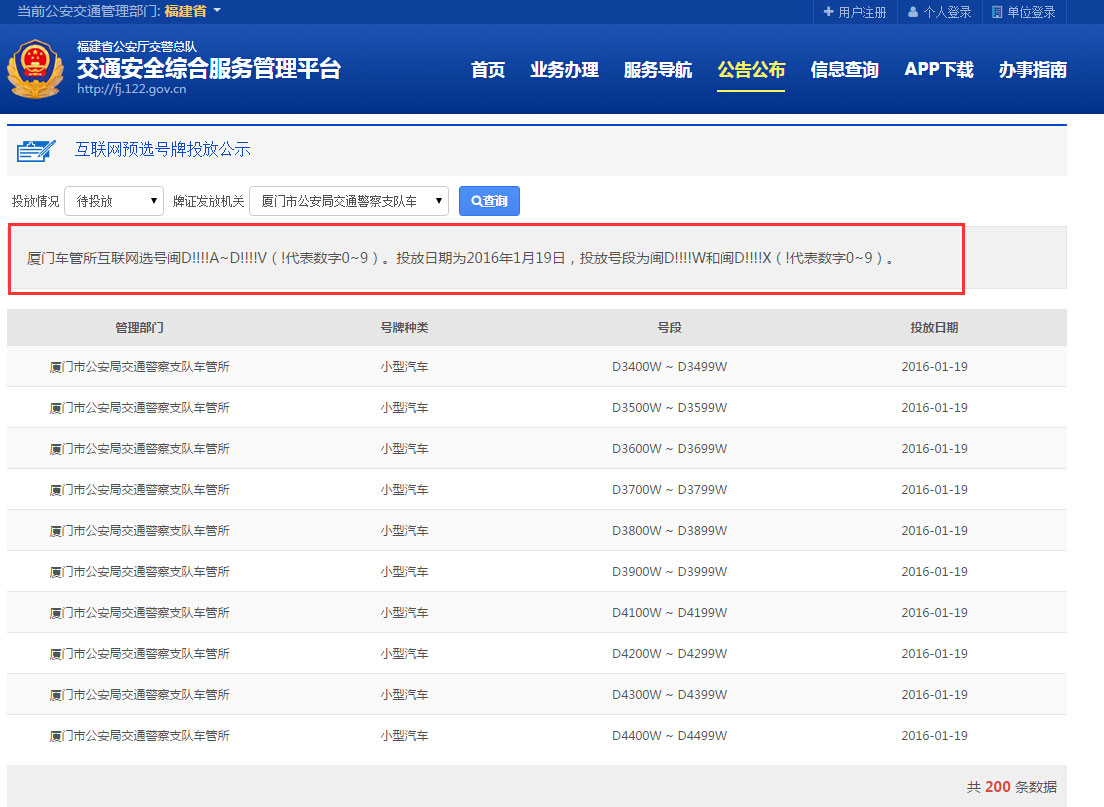Click the active 公告公布 tab
The height and width of the screenshot is (807, 1104).
point(751,70)
